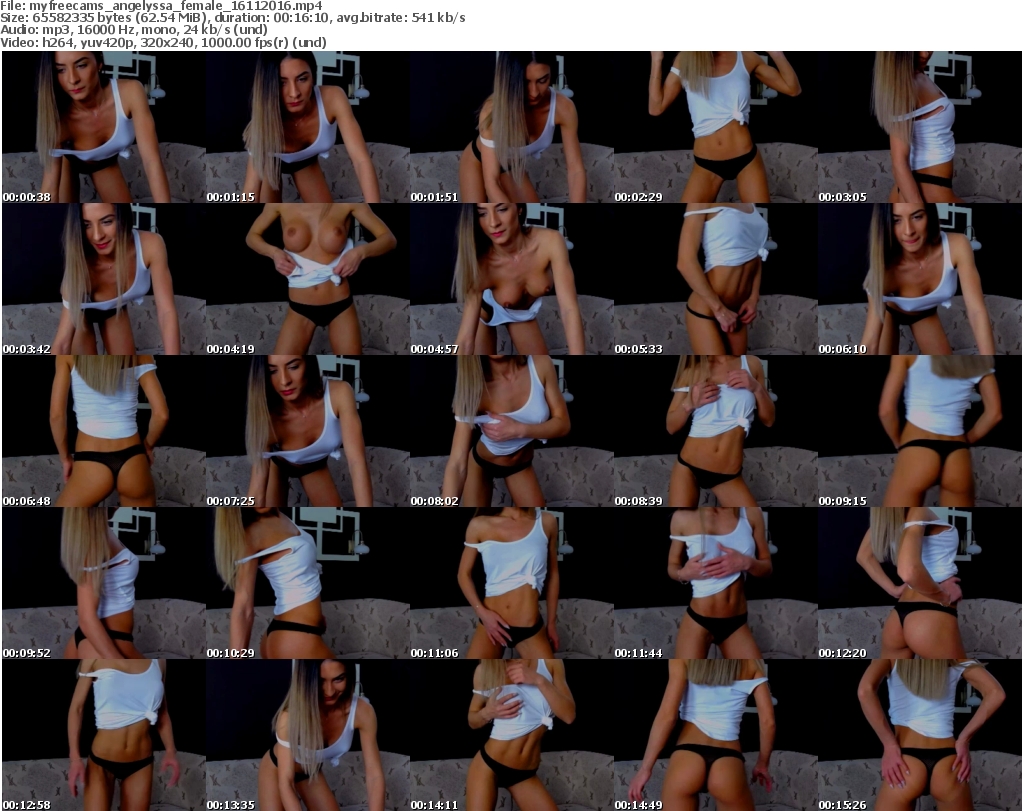Open the frame marked 00:10:29
1024x811 pixels.
[x=307, y=583]
